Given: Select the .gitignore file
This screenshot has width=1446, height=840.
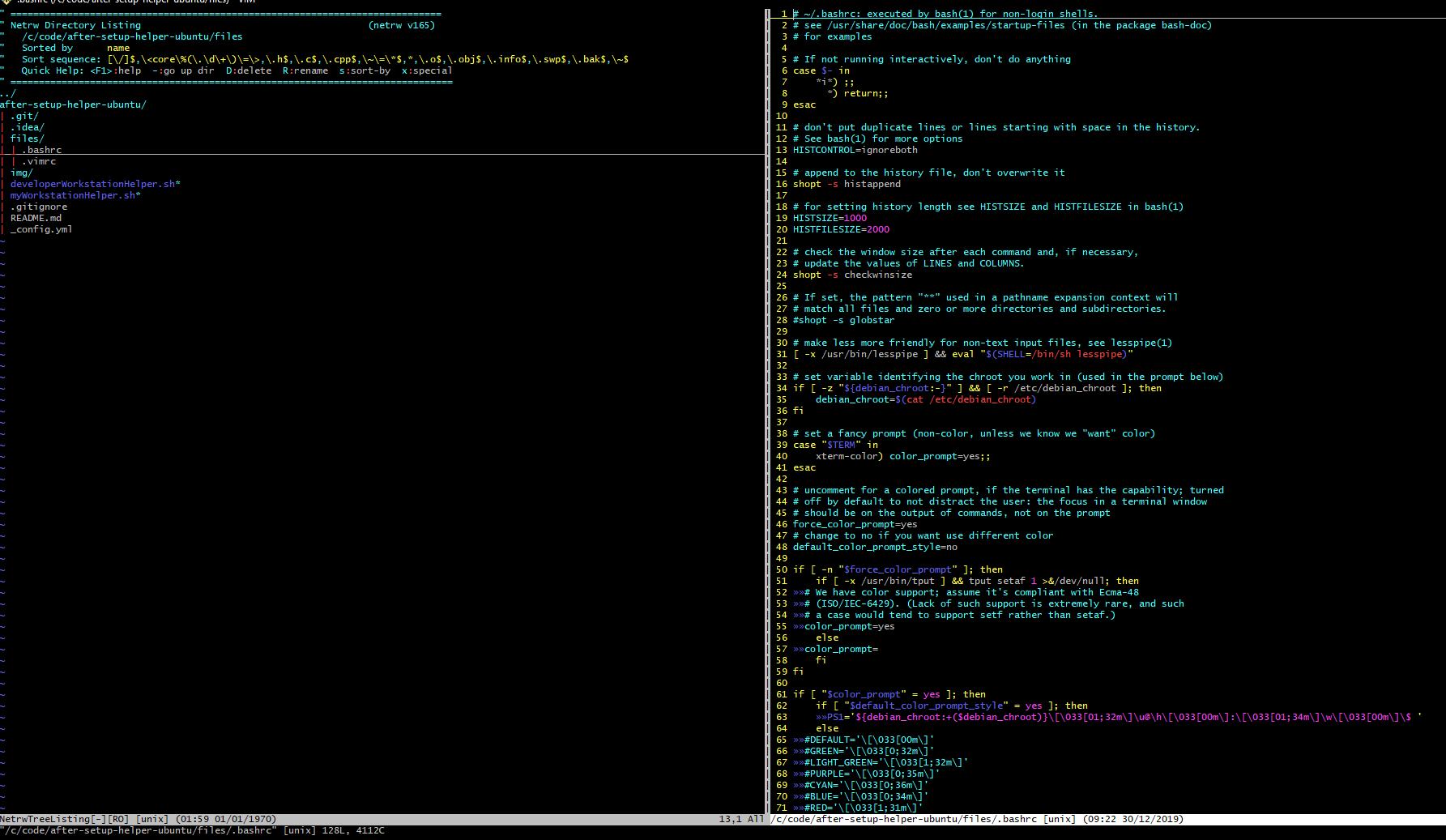Looking at the screenshot, I should (x=39, y=207).
